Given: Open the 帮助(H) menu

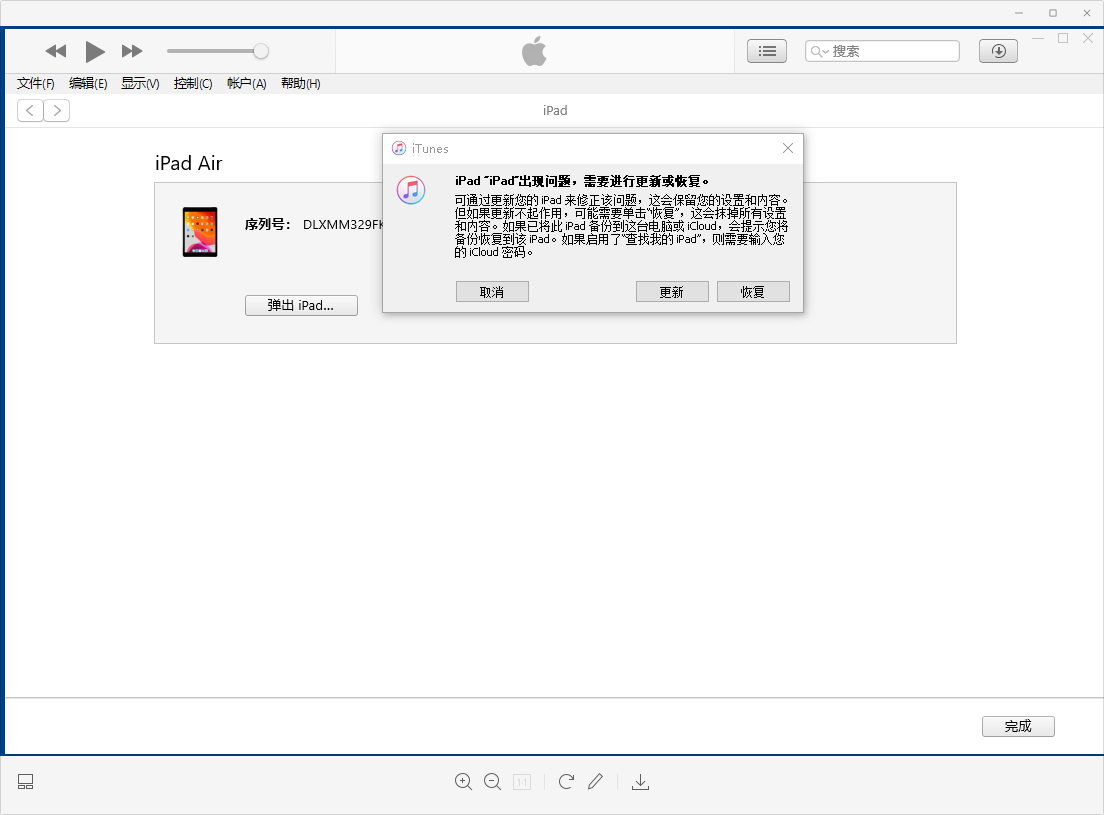Looking at the screenshot, I should (301, 84).
